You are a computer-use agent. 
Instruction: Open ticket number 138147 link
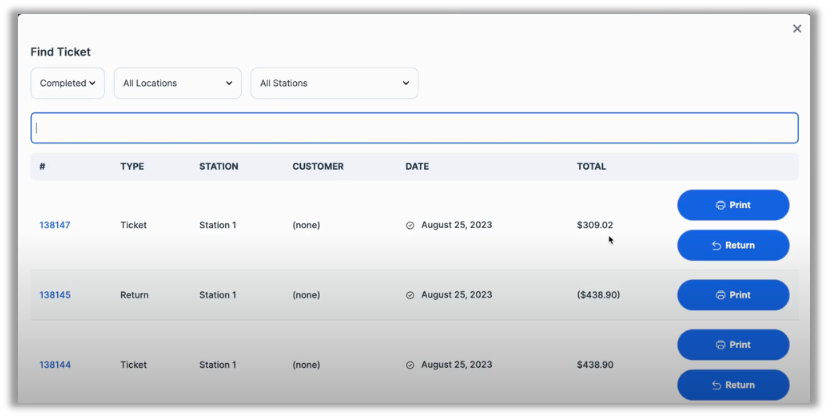(55, 225)
